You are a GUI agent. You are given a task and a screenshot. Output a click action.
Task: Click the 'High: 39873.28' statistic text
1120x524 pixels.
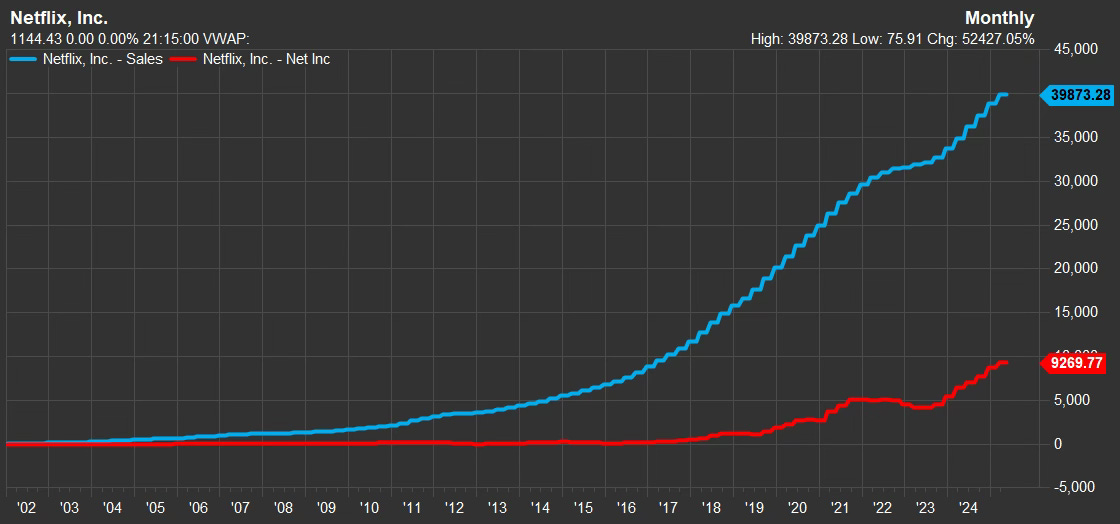pos(799,39)
